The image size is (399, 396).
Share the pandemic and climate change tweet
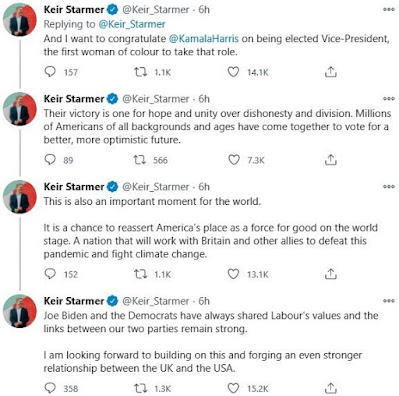coord(330,274)
